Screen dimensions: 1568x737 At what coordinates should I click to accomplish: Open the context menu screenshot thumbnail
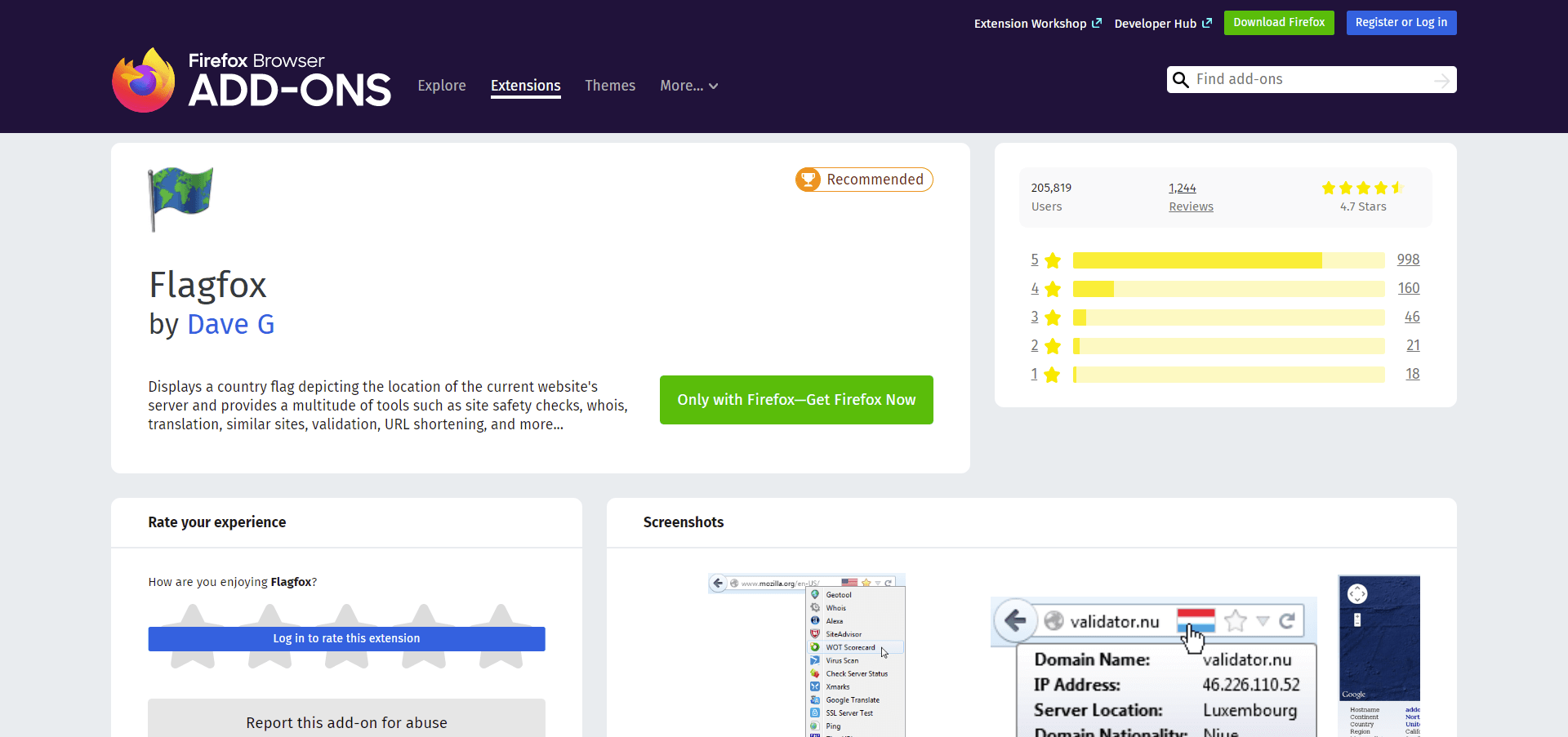point(807,655)
